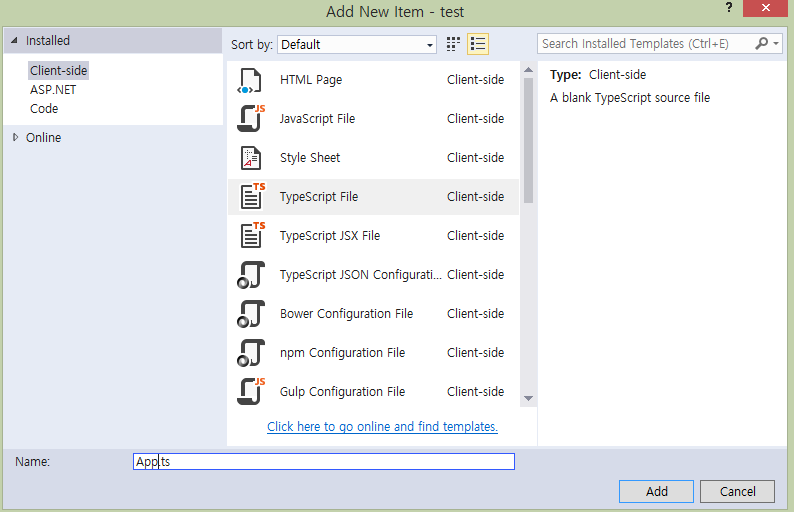Open the Sort by dropdown
This screenshot has width=794, height=512.
pyautogui.click(x=357, y=44)
